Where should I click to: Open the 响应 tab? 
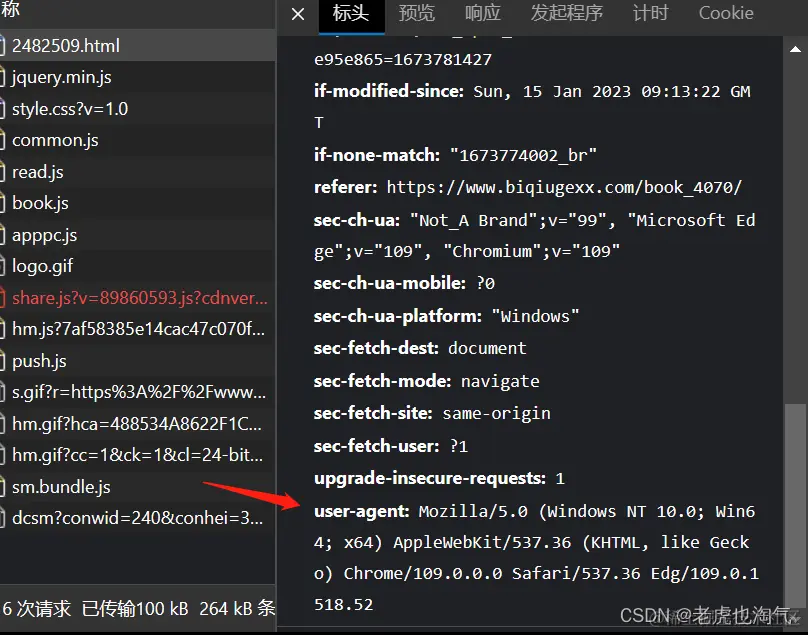point(482,13)
